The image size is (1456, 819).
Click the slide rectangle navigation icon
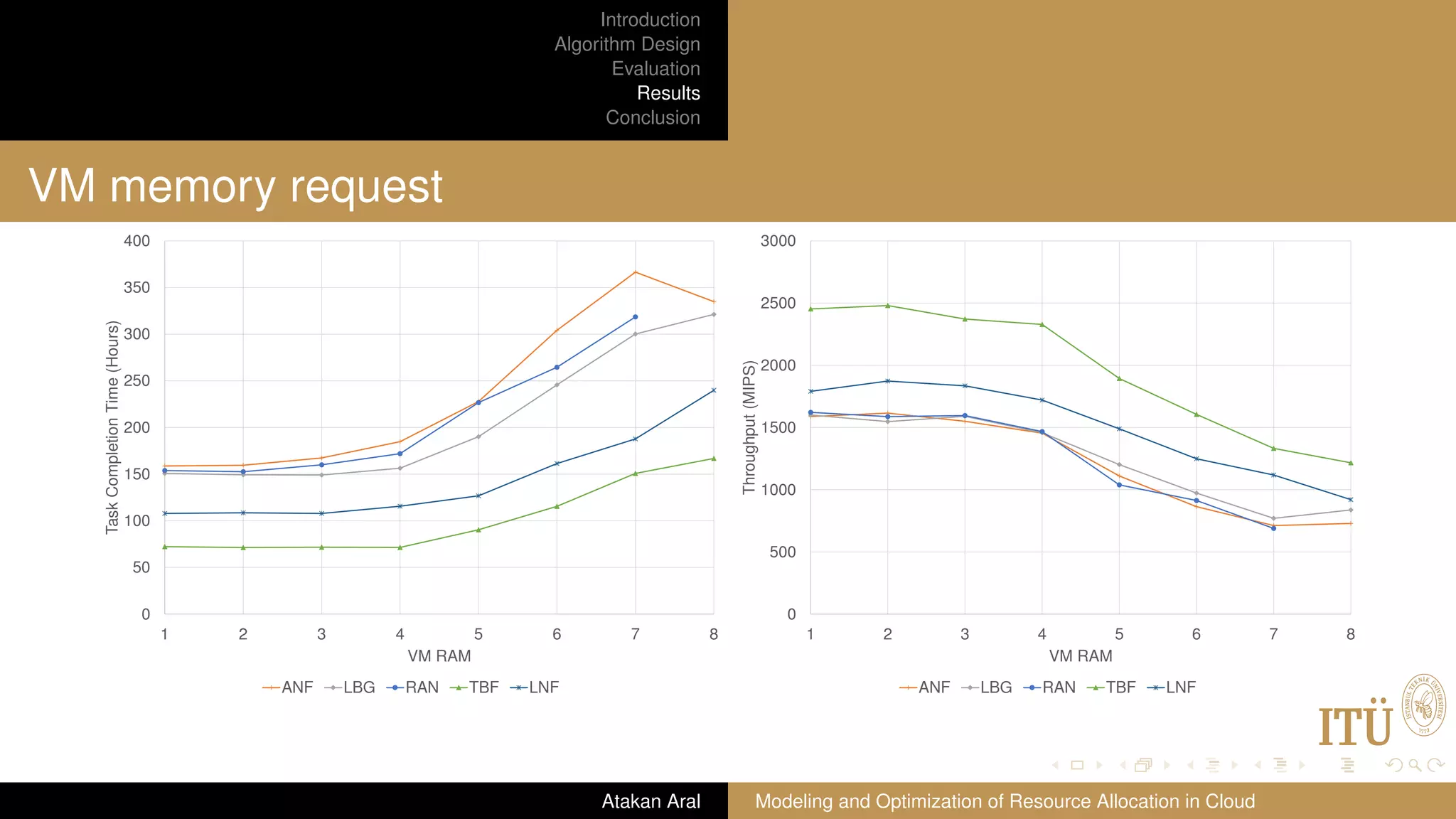[1077, 766]
